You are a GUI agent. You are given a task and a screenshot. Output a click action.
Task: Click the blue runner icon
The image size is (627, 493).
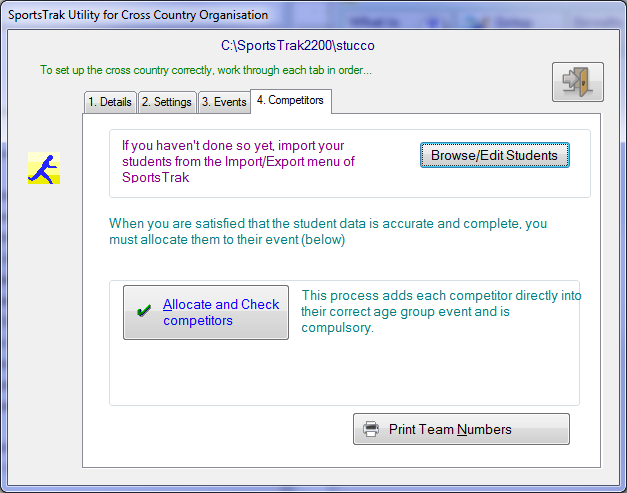point(44,168)
